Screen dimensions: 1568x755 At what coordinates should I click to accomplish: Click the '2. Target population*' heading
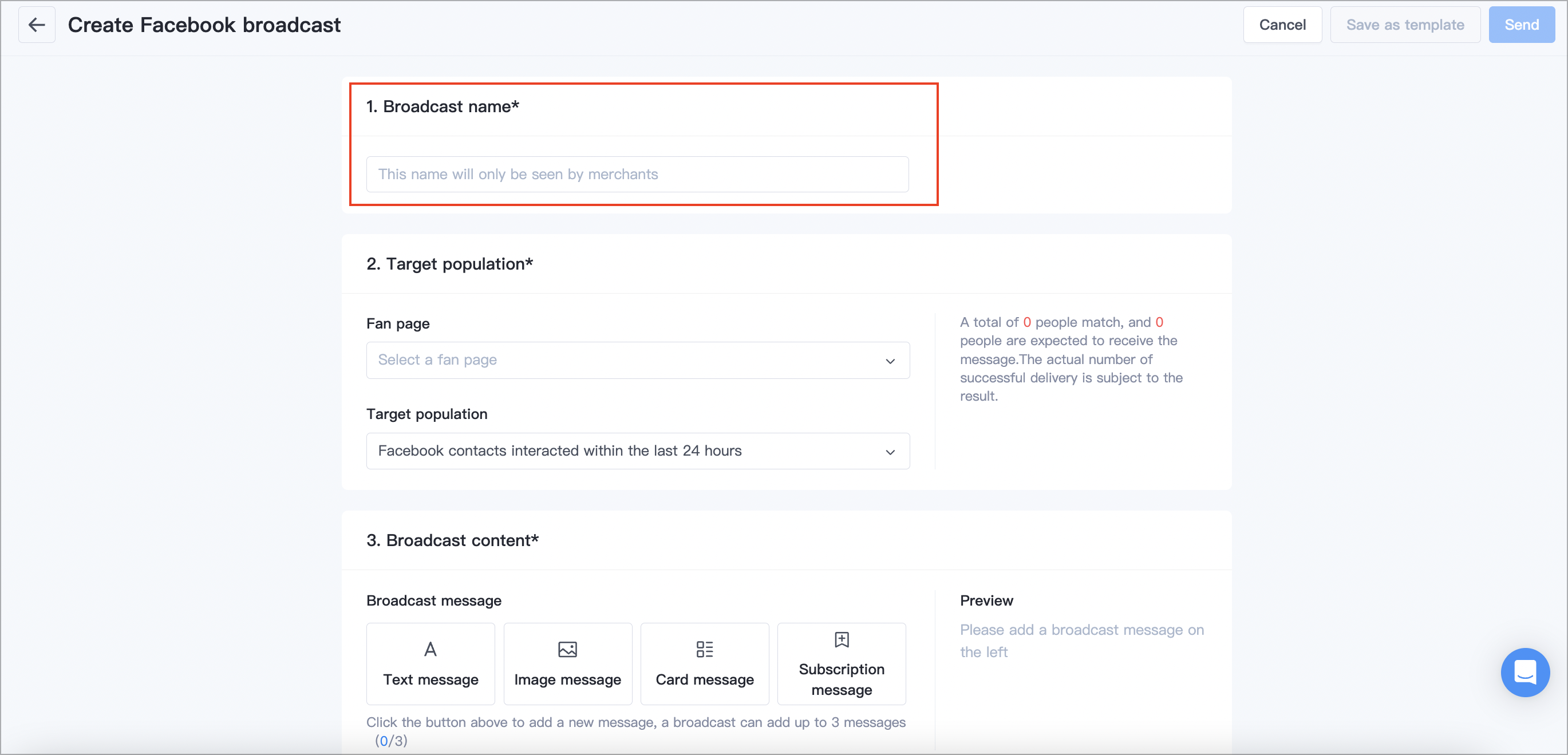point(449,264)
